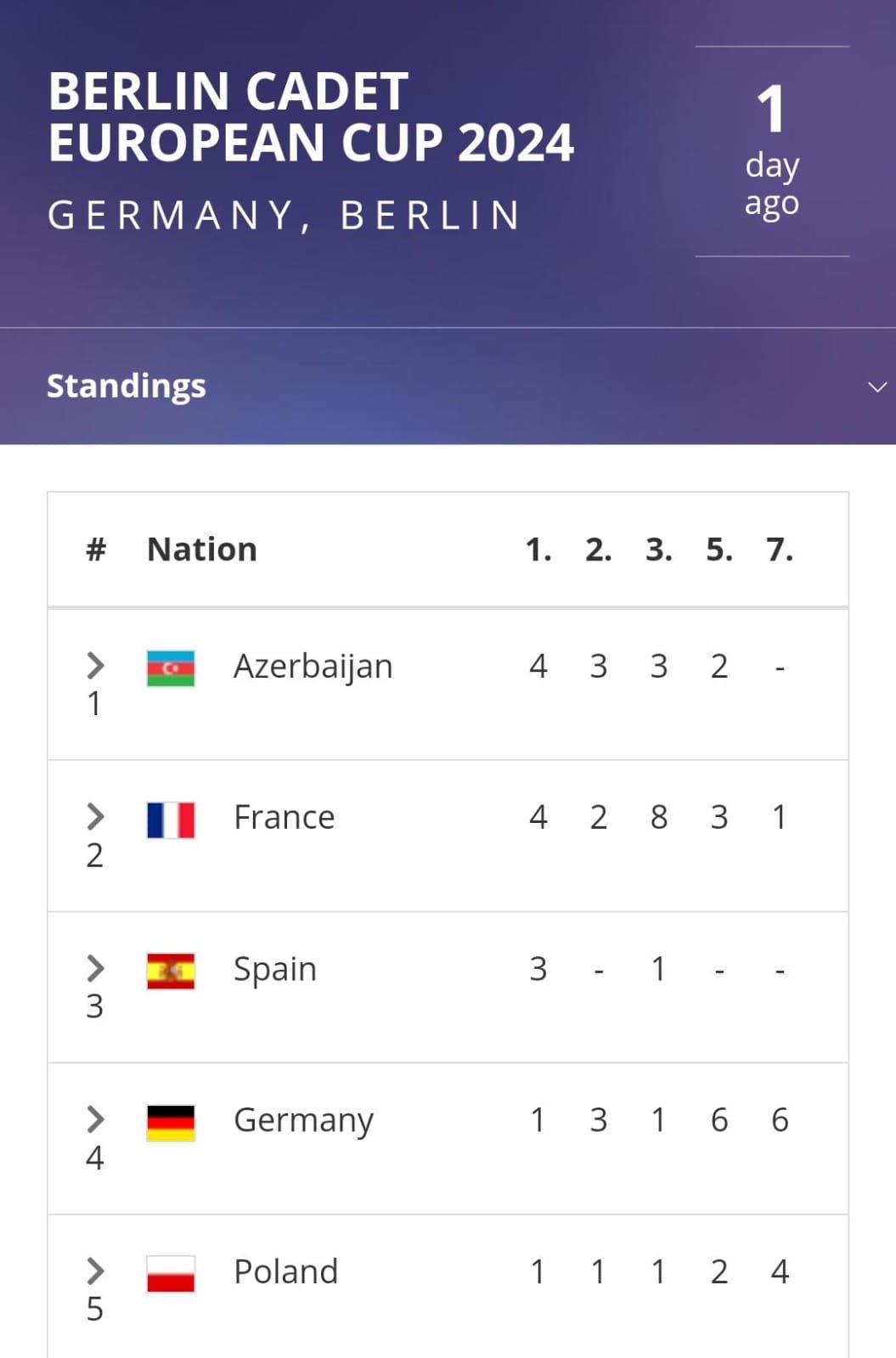Expand the Spain row chevron
The width and height of the screenshot is (896, 1358).
pyautogui.click(x=95, y=968)
